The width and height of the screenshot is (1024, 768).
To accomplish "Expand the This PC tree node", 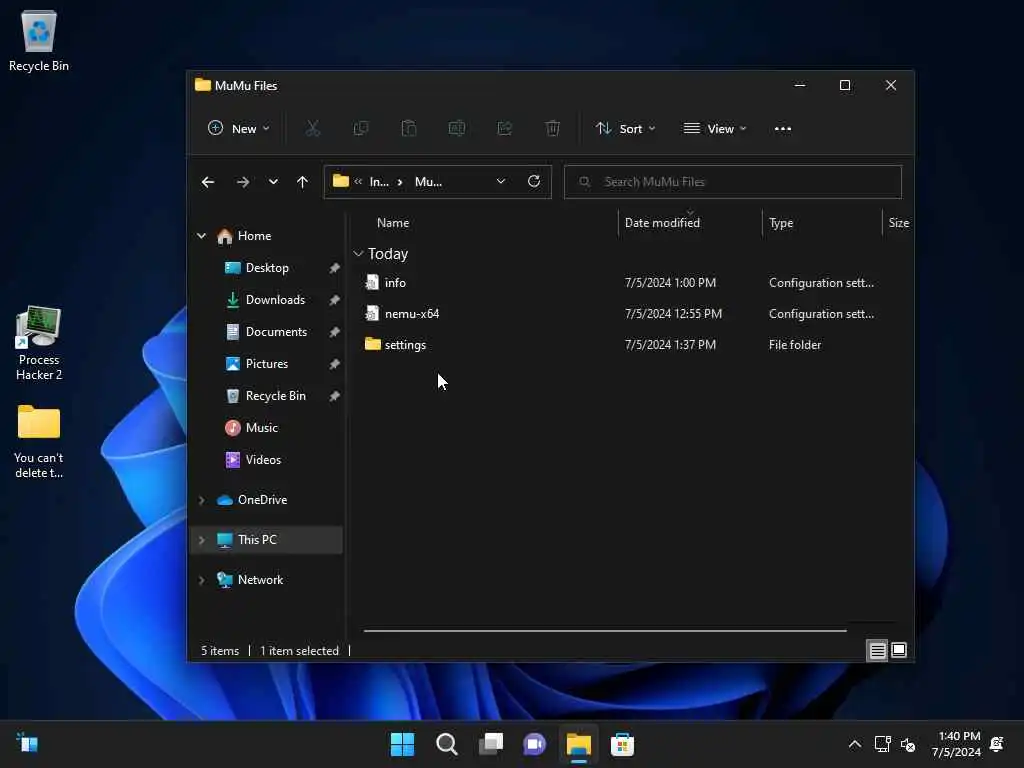I will pyautogui.click(x=202, y=540).
